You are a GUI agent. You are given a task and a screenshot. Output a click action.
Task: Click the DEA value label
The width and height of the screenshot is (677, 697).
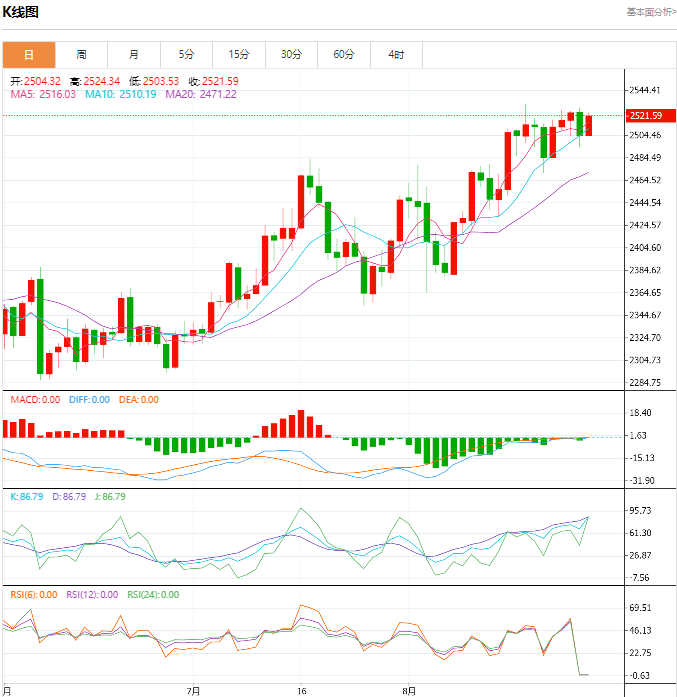click(x=138, y=400)
